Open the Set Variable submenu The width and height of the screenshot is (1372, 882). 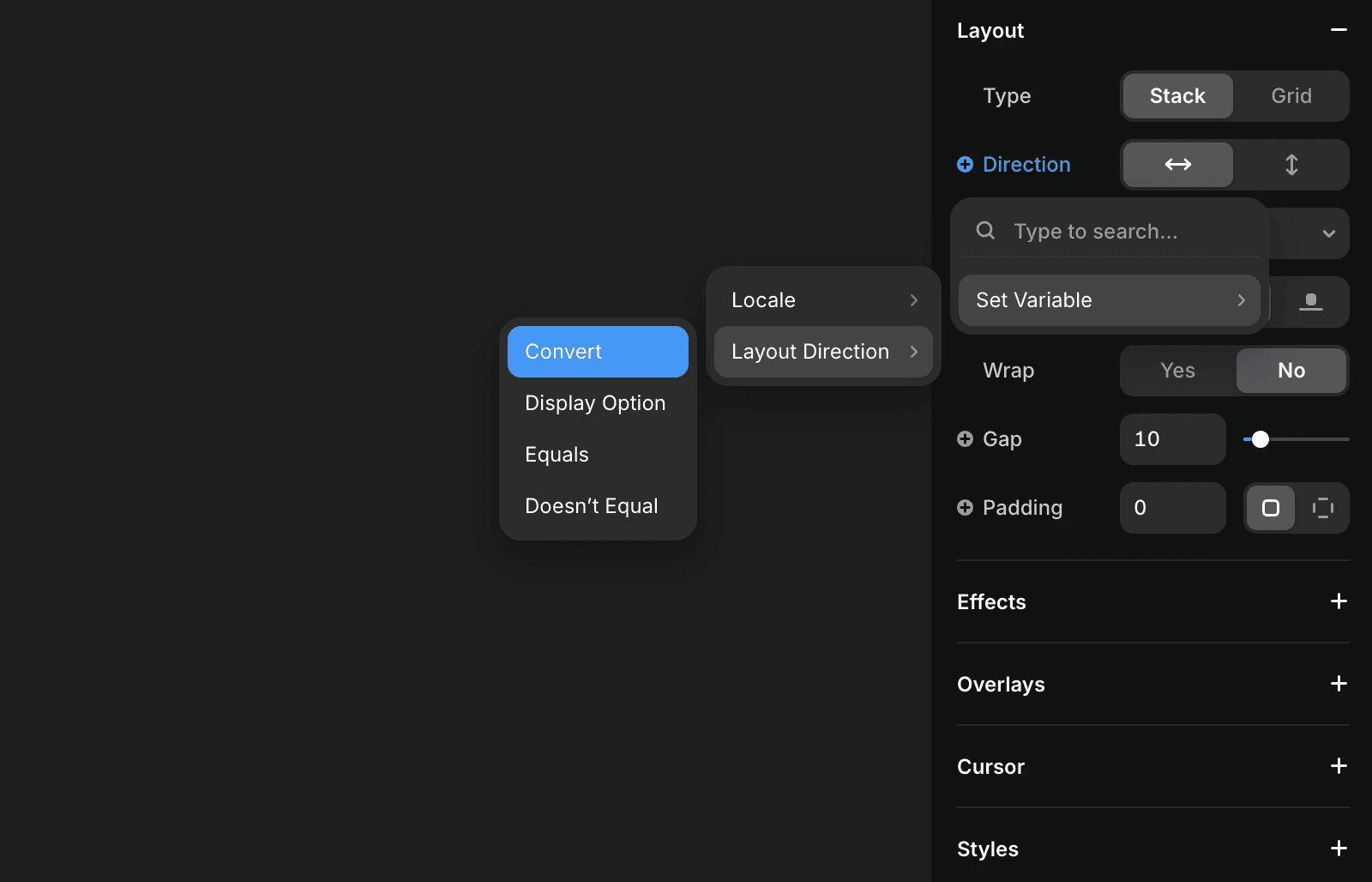pos(1108,299)
